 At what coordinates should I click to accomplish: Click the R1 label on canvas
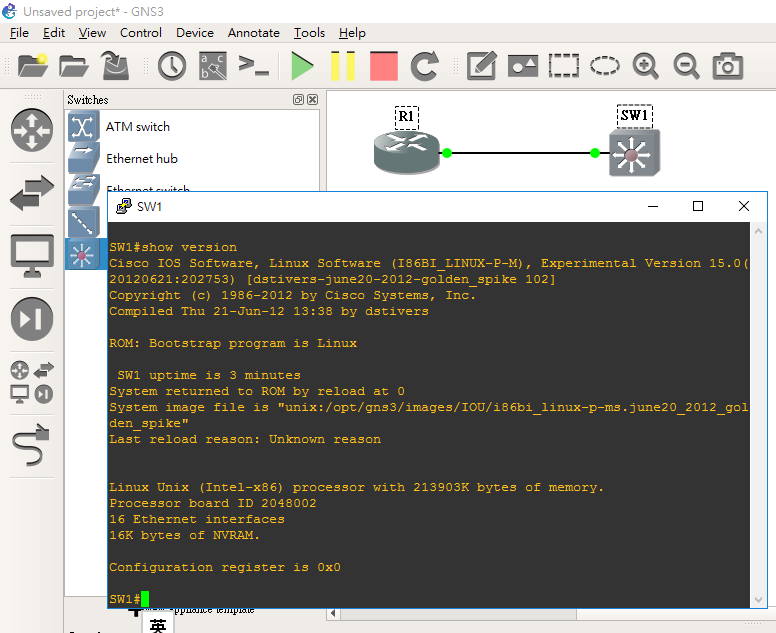407,117
